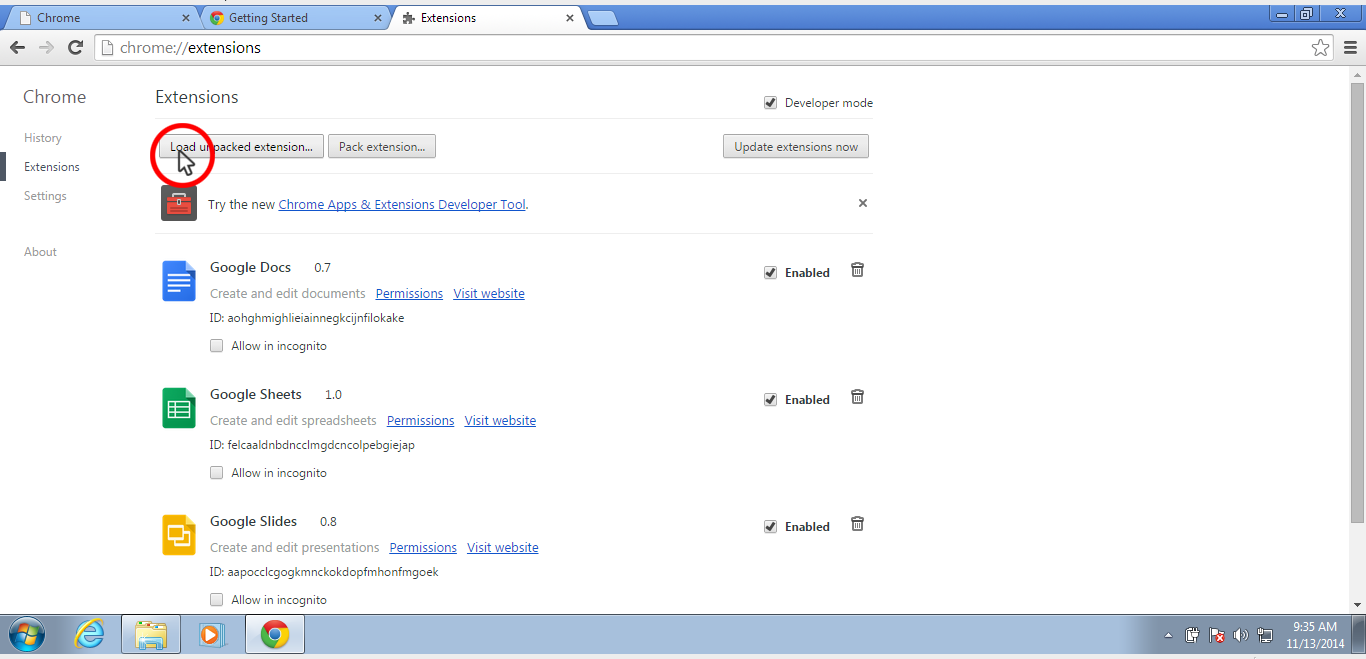
Task: Click the Pack extension button
Action: 382,147
